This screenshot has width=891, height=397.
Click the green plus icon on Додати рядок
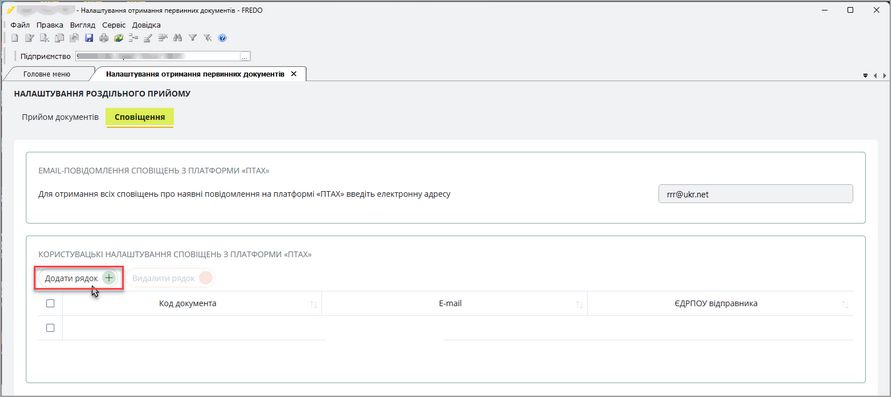[109, 278]
